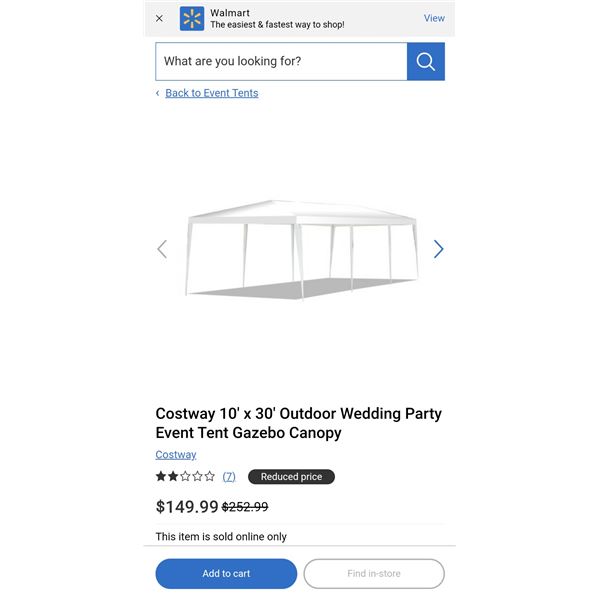Follow the 'Back to Event Tents' link
The height and width of the screenshot is (600, 600).
[211, 93]
